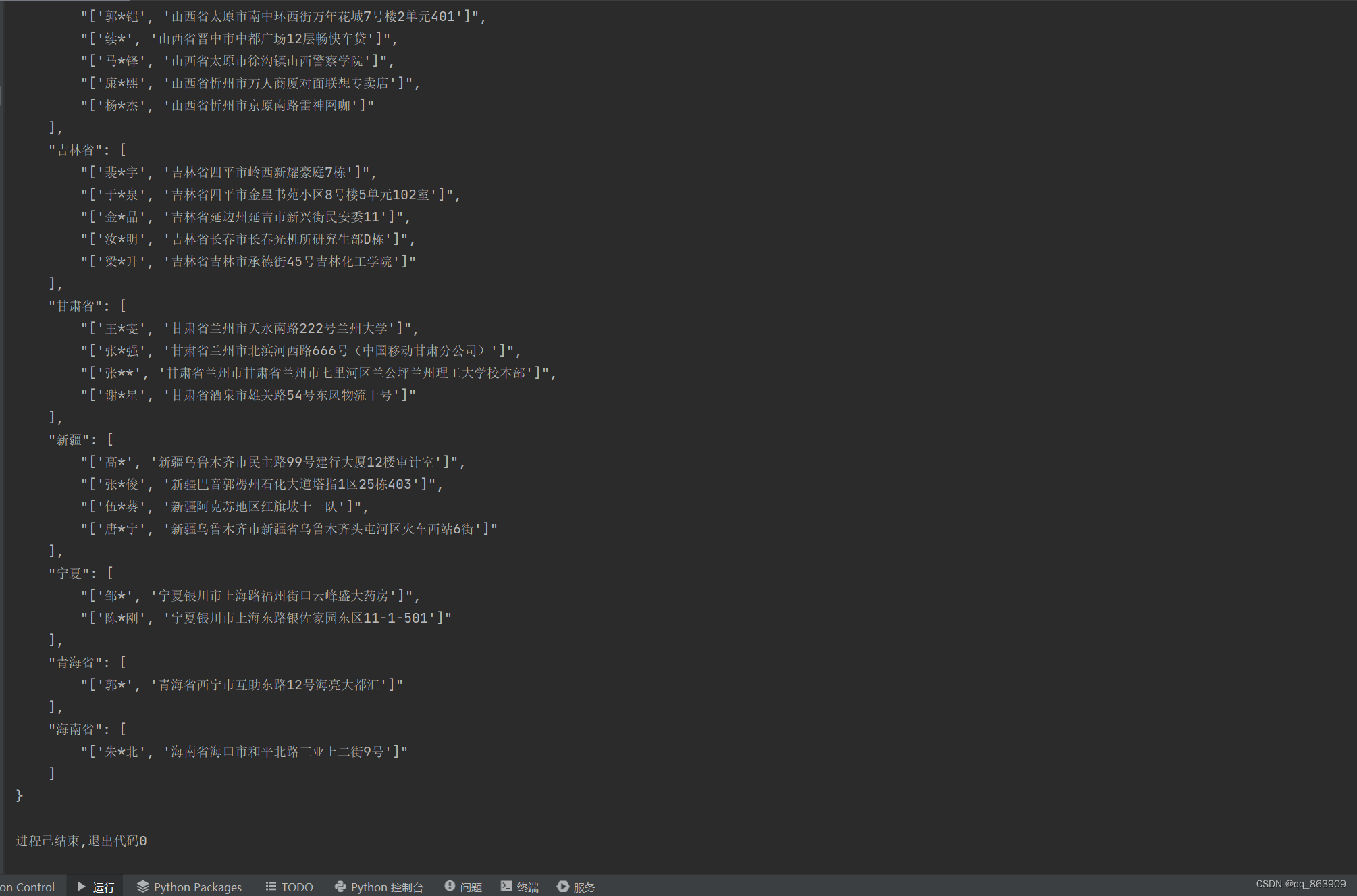Click the "宁夏" key line

tap(69, 573)
